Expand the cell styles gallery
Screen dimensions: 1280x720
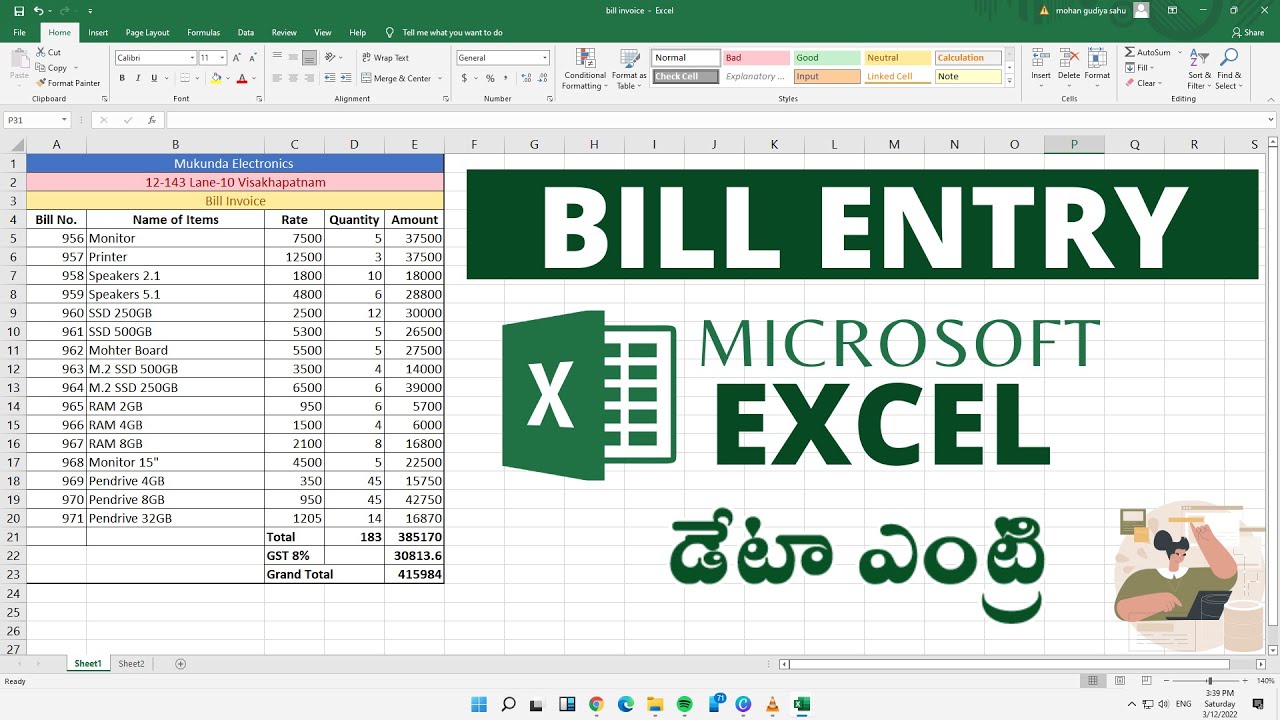(x=1009, y=81)
